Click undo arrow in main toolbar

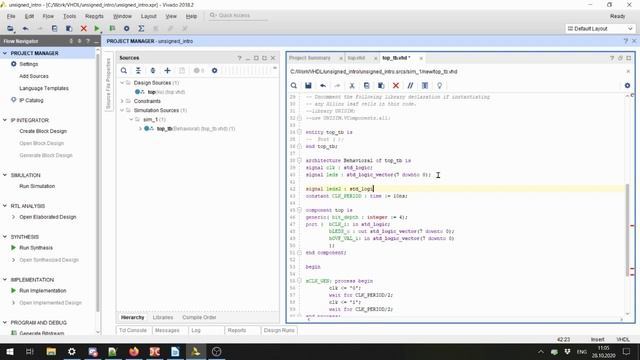pos(26,29)
